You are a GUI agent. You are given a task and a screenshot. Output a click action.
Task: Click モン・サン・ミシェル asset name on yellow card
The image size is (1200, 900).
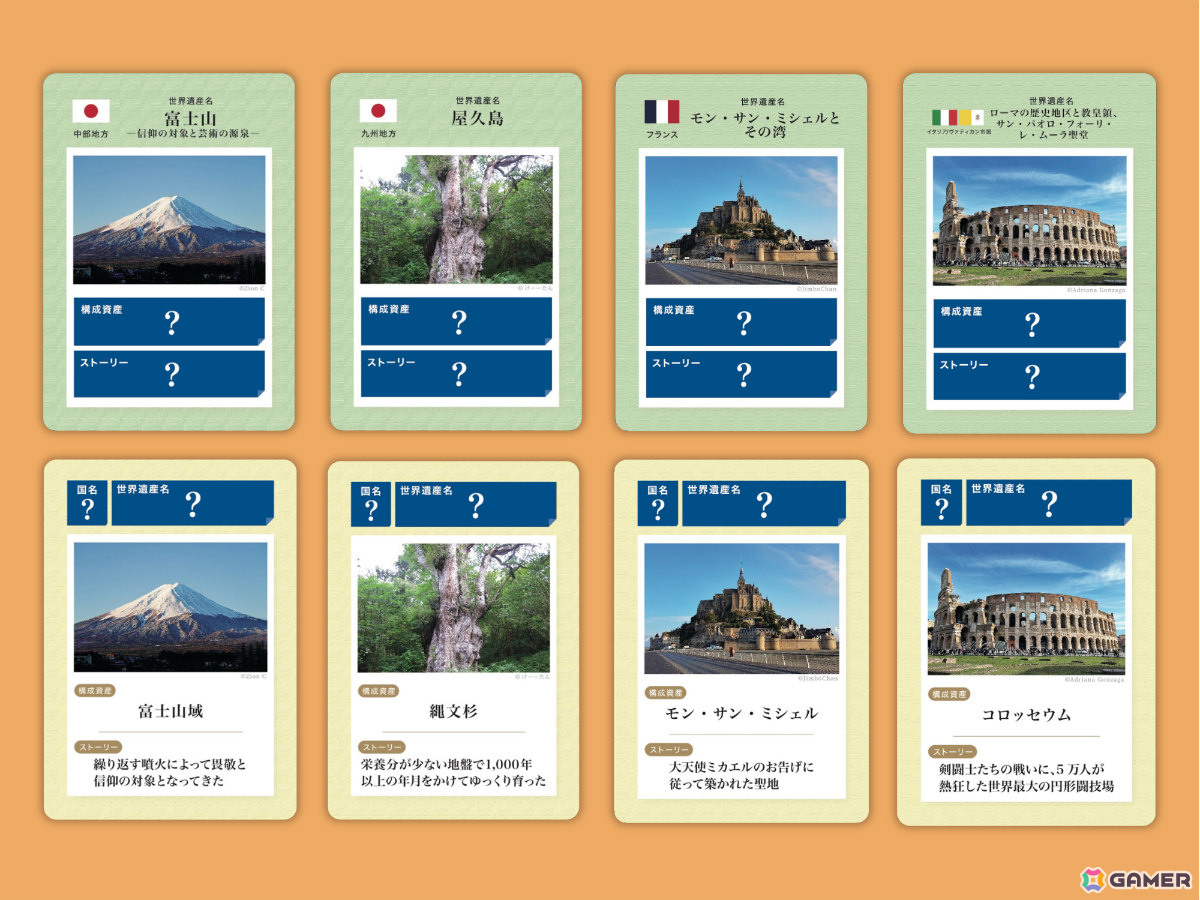(x=741, y=714)
